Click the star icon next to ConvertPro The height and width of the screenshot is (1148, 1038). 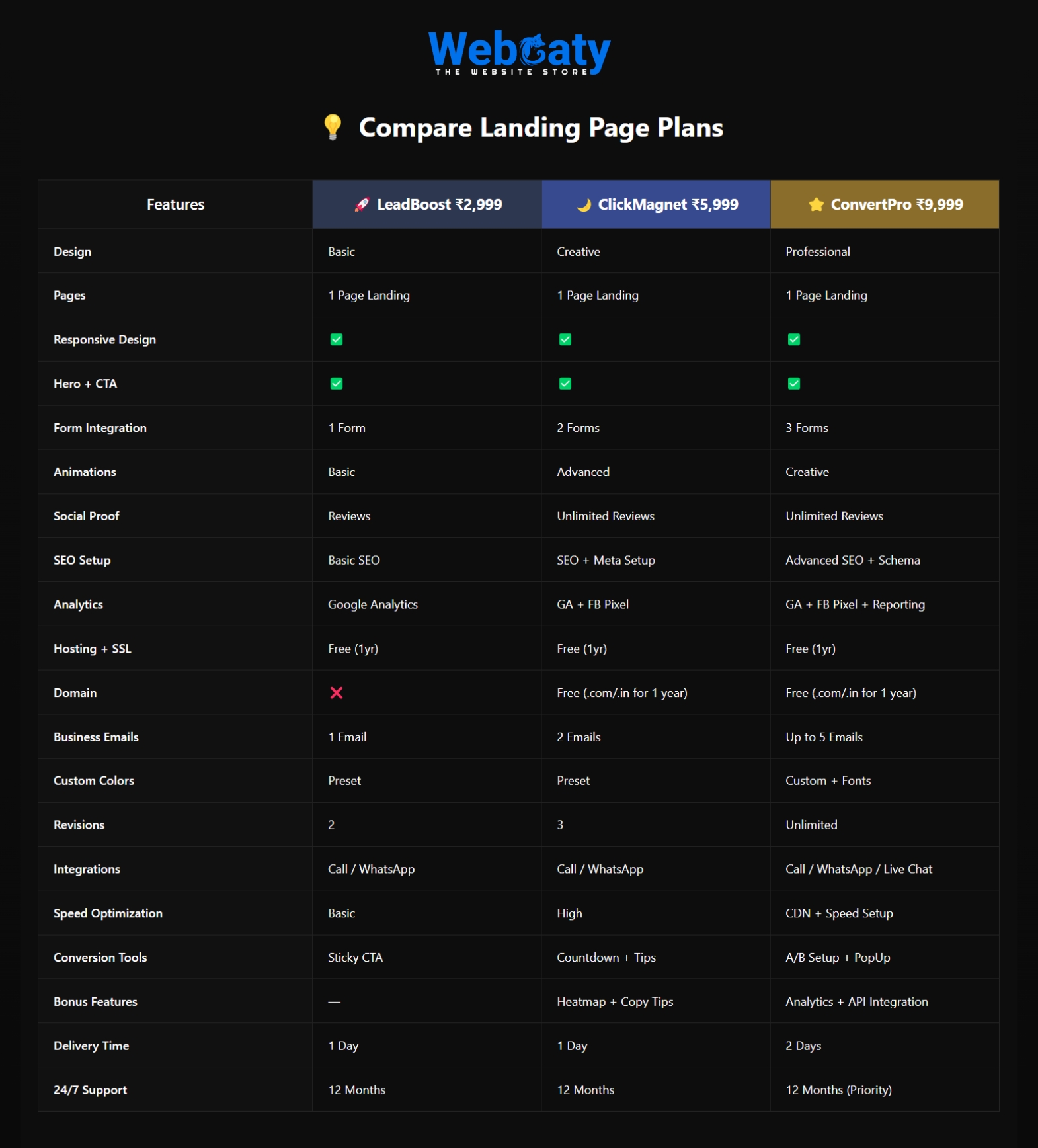(x=817, y=205)
